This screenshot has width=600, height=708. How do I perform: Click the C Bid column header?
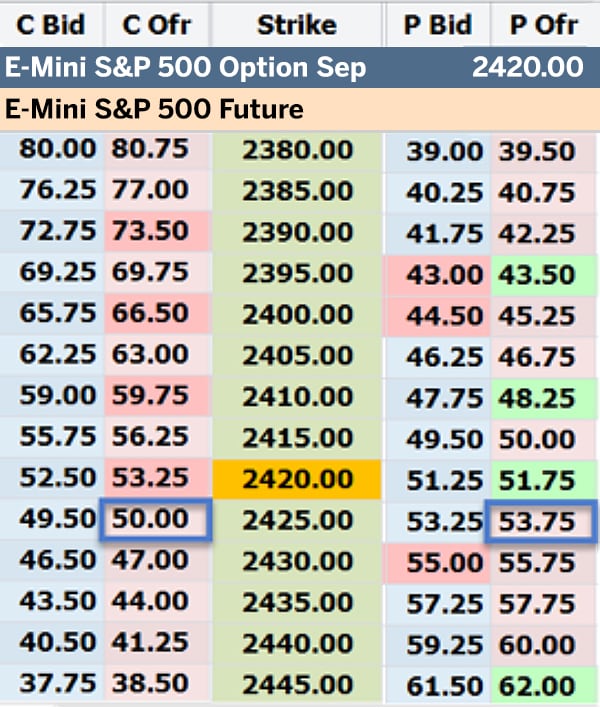[52, 24]
